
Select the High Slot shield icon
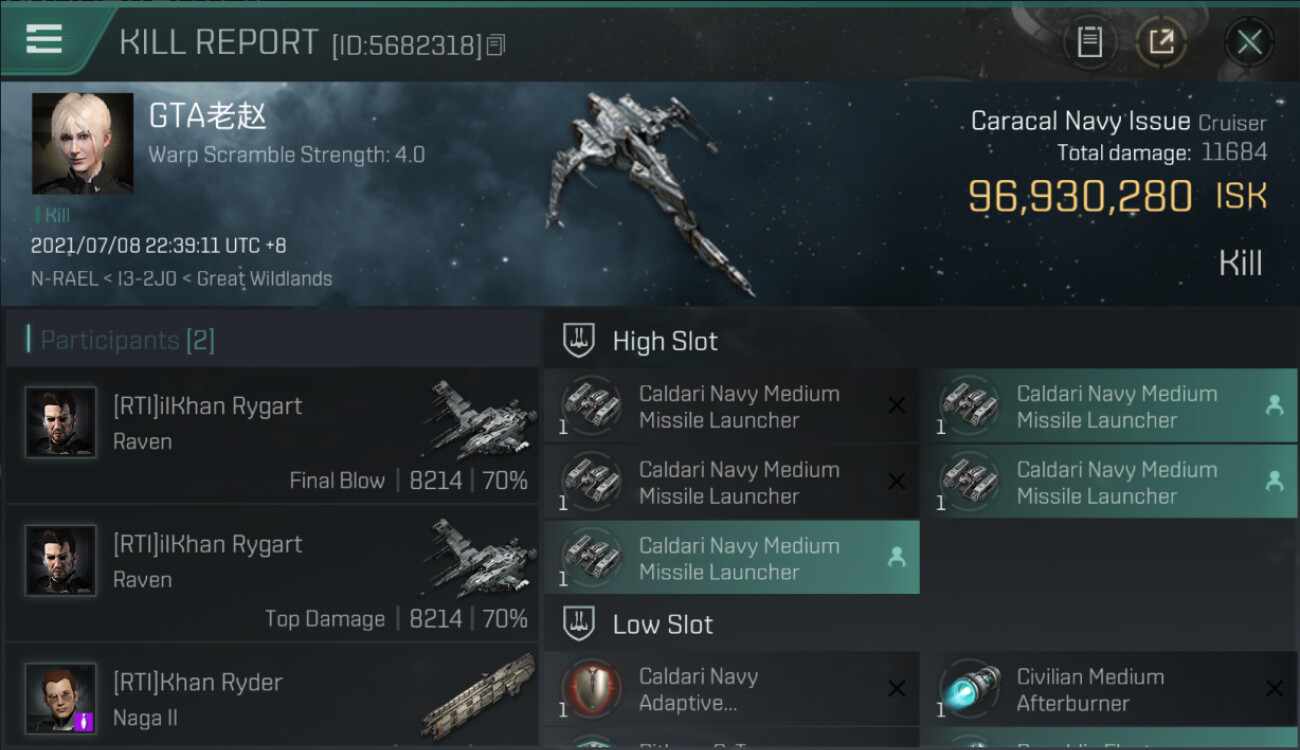point(579,341)
